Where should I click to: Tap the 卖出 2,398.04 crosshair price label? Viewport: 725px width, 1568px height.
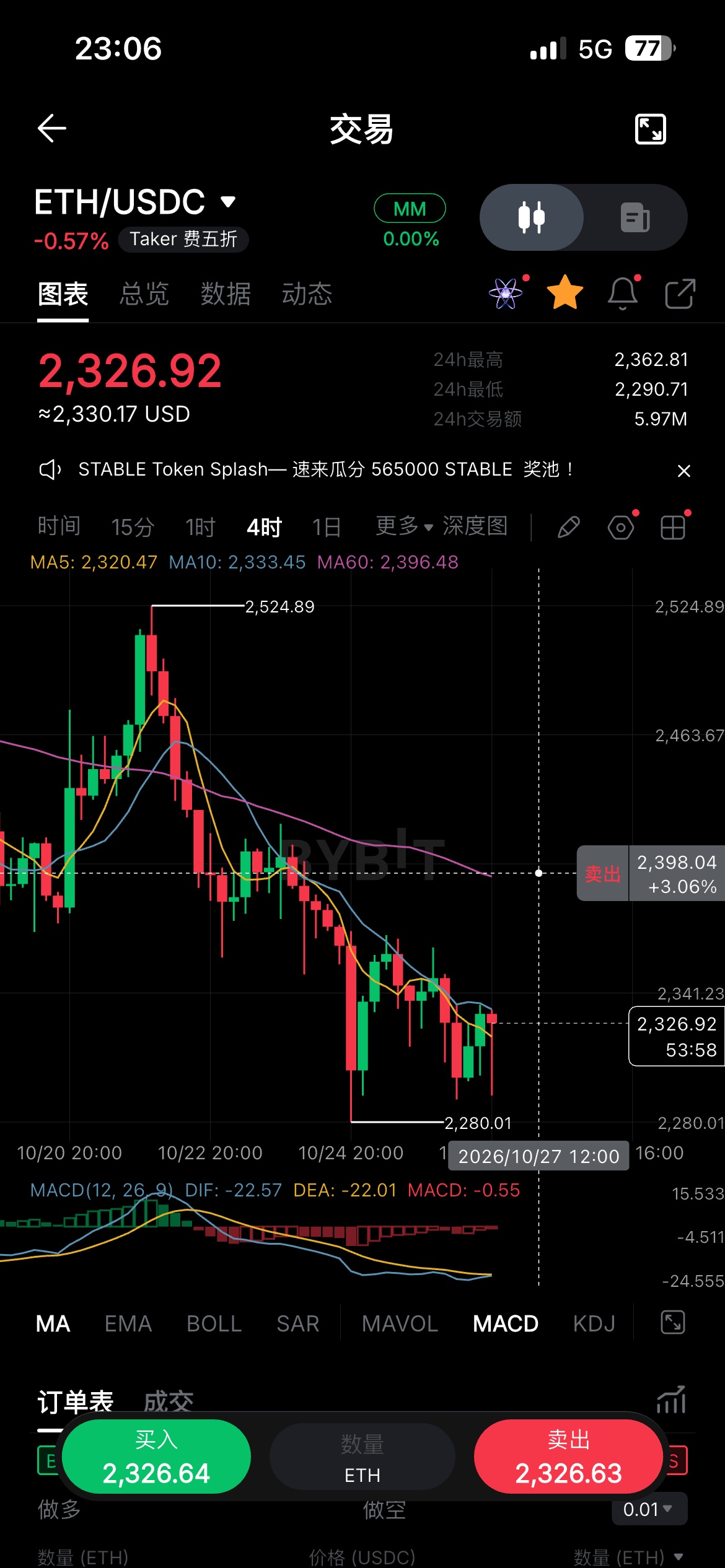tap(651, 873)
